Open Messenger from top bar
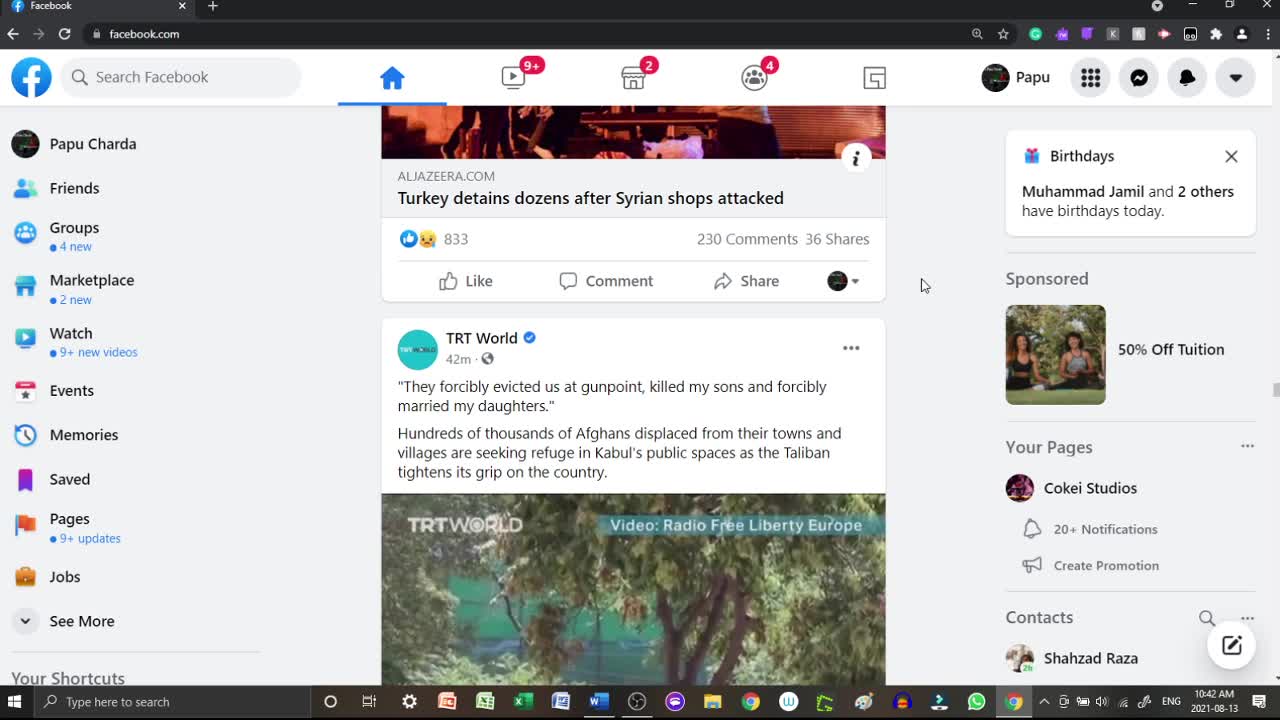 click(1139, 77)
